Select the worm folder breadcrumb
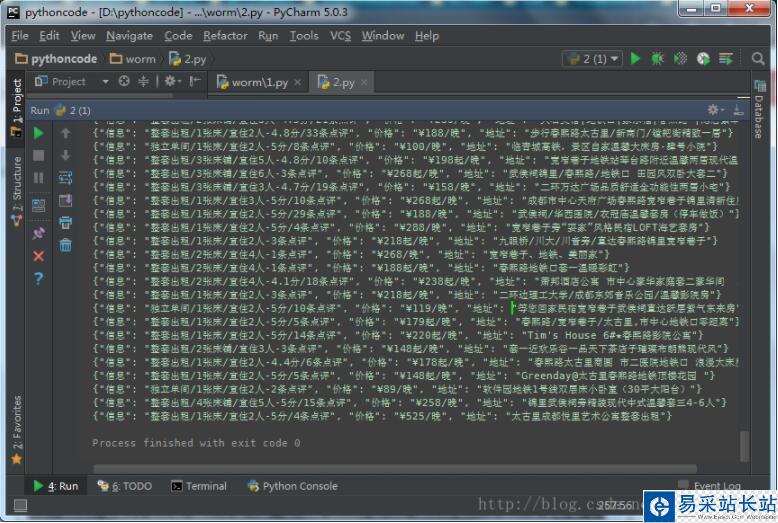Viewport: 778px width, 523px height. pyautogui.click(x=132, y=59)
